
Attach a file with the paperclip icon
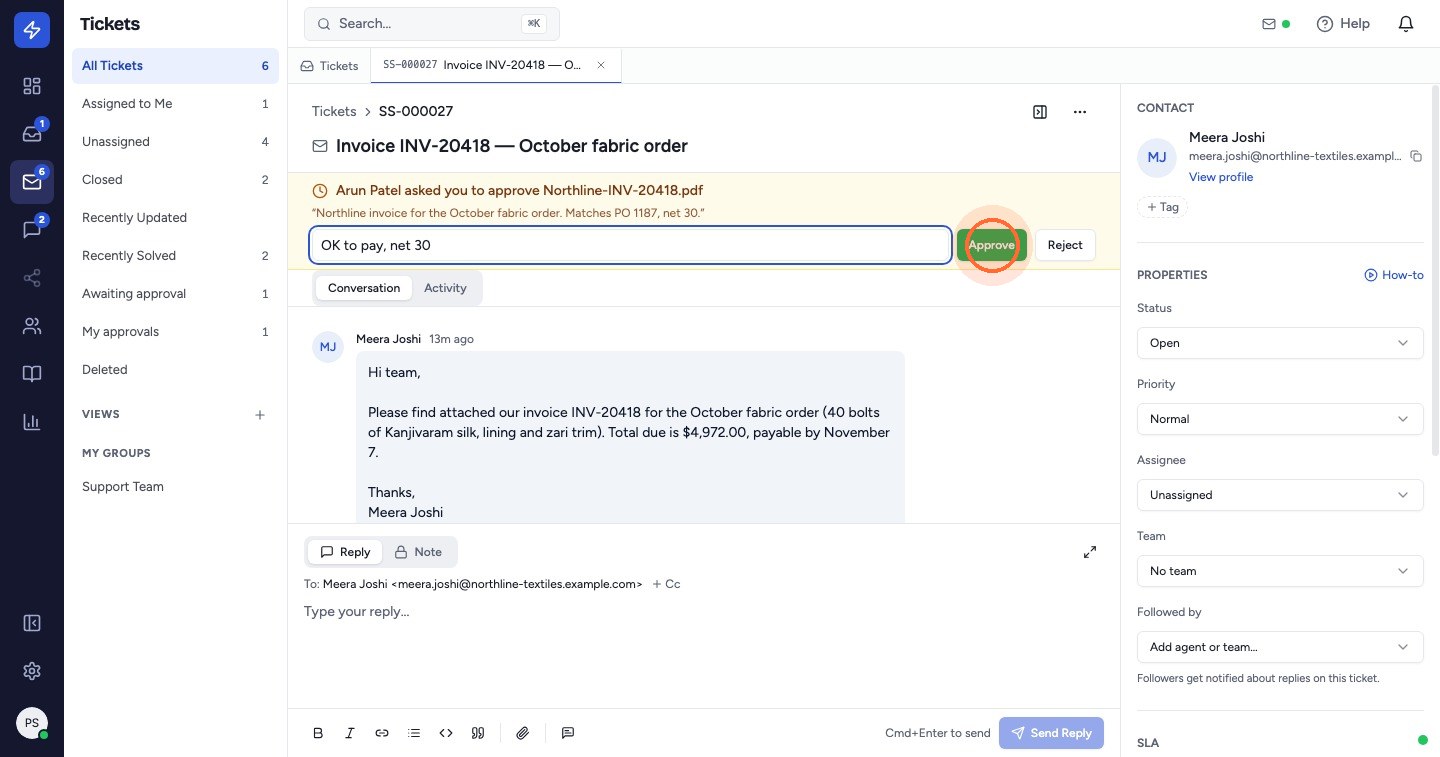point(522,733)
